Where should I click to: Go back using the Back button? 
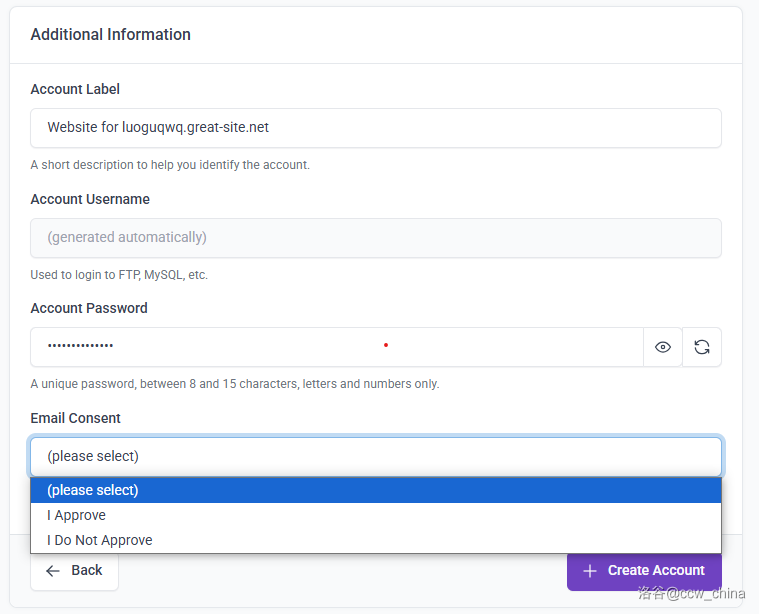[x=75, y=570]
